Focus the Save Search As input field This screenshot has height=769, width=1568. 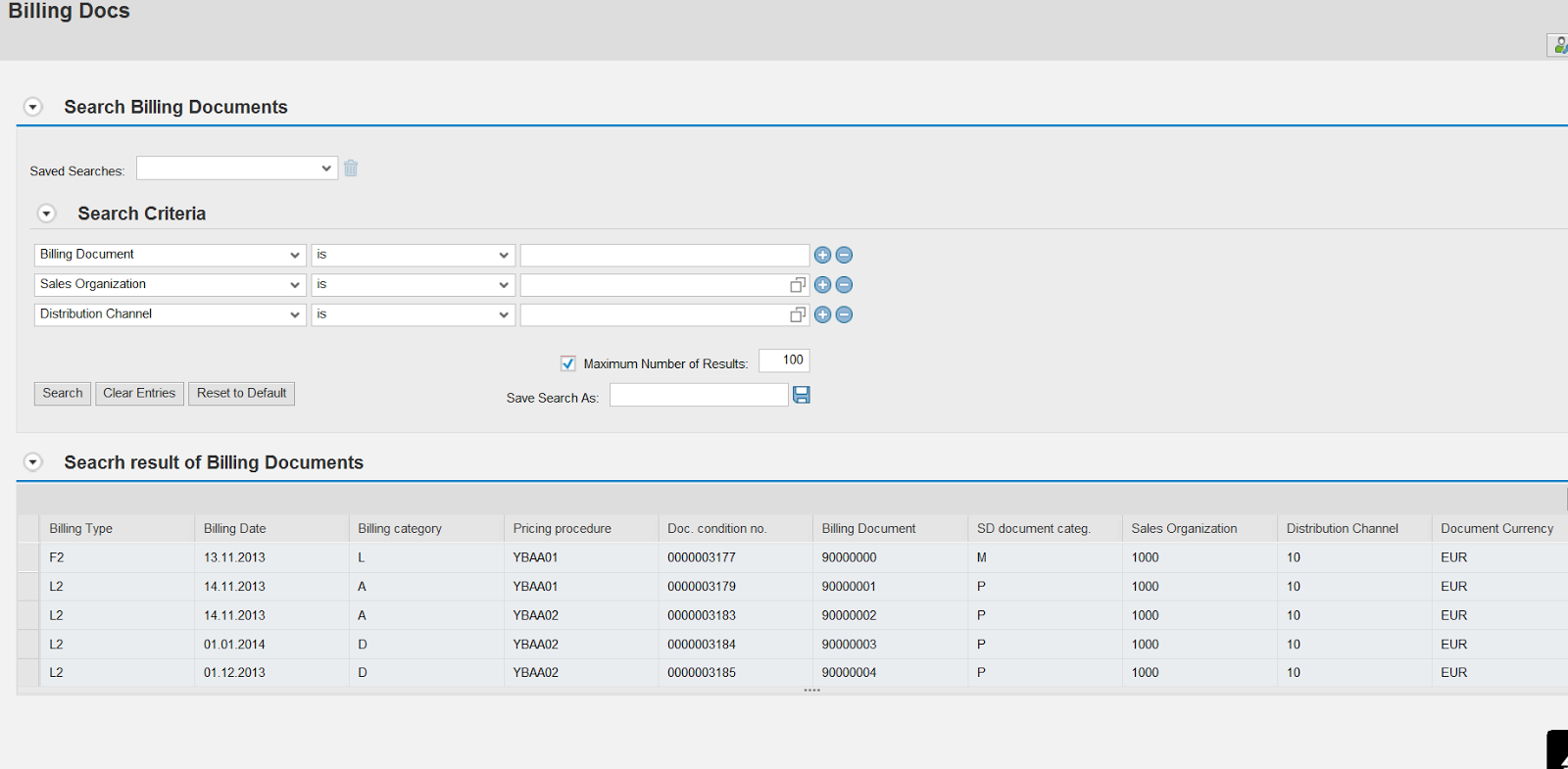point(698,395)
